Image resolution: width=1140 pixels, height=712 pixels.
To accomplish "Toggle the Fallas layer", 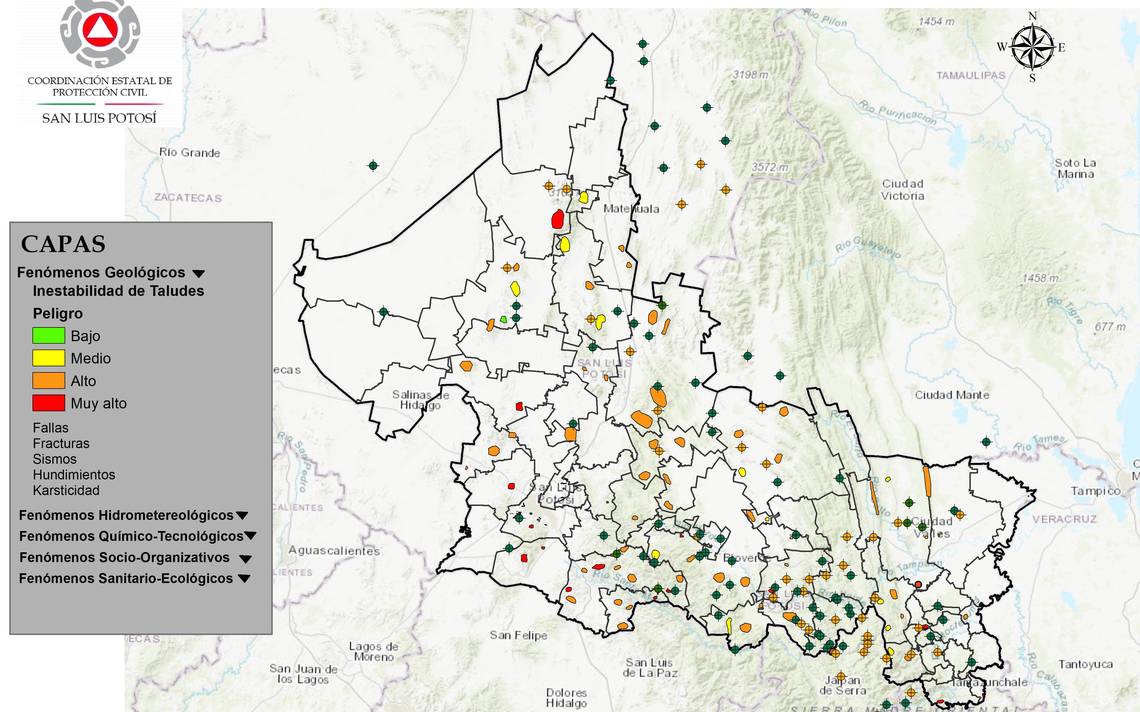I will point(52,427).
